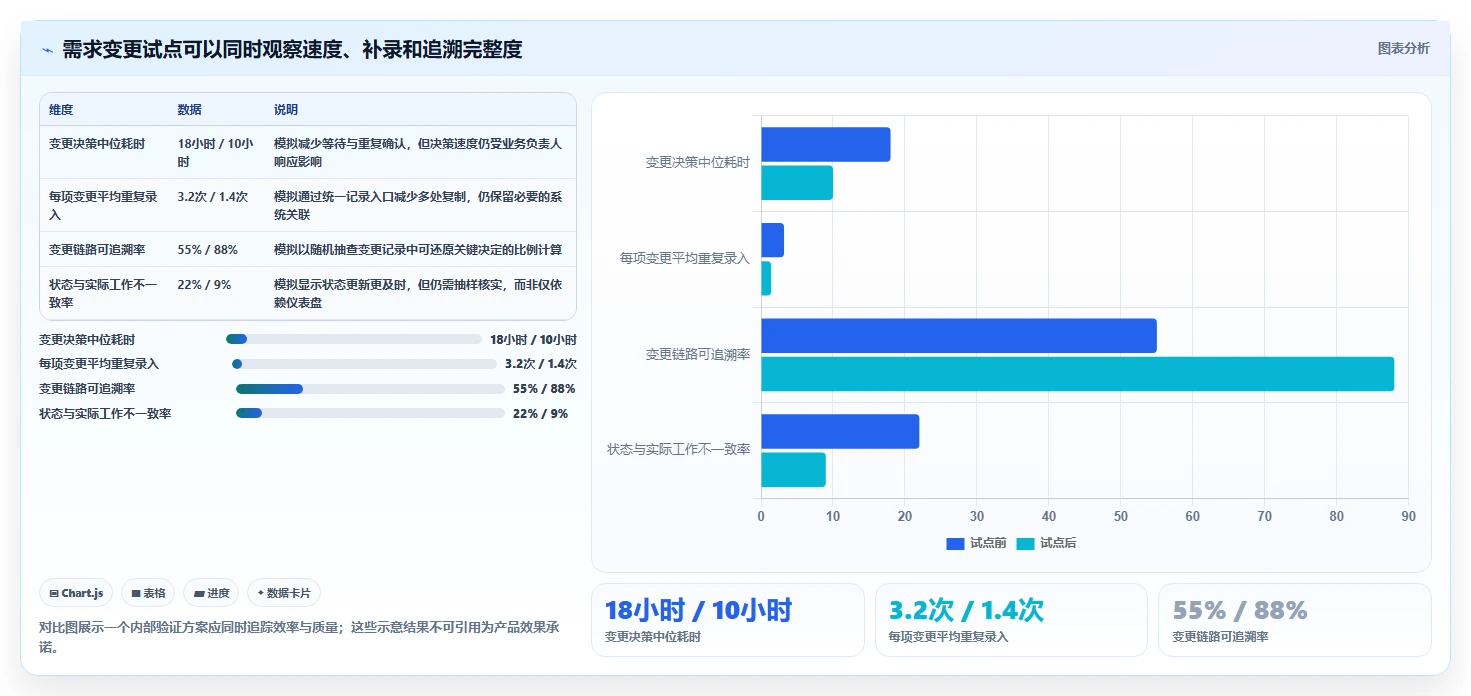This screenshot has height=696, width=1471.
Task: Click the lightning icon beside the header title
Action: [48, 50]
